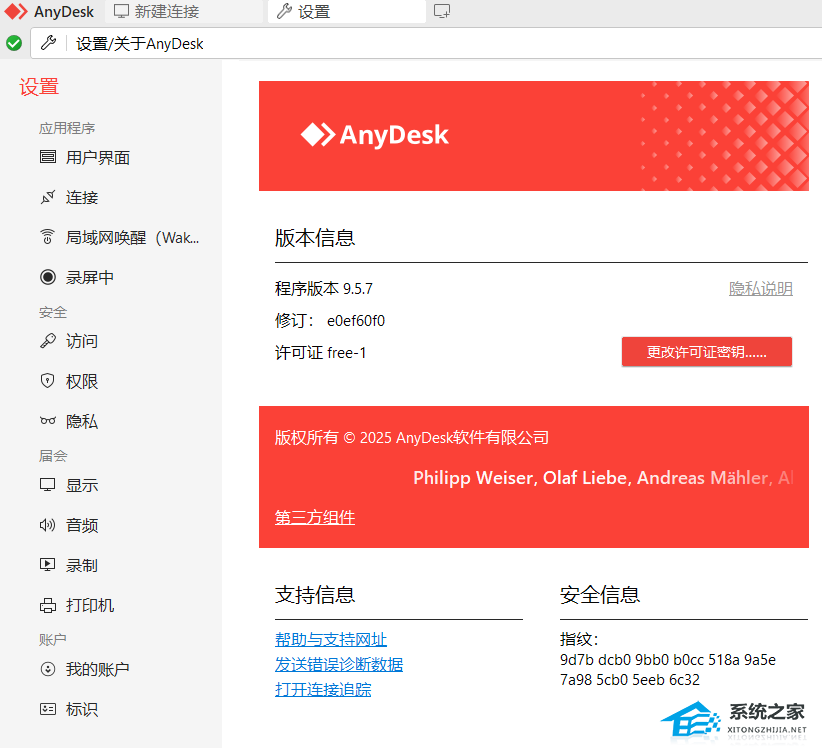The image size is (822, 748).
Task: Click the 许可证 free-1 text
Action: (x=320, y=353)
